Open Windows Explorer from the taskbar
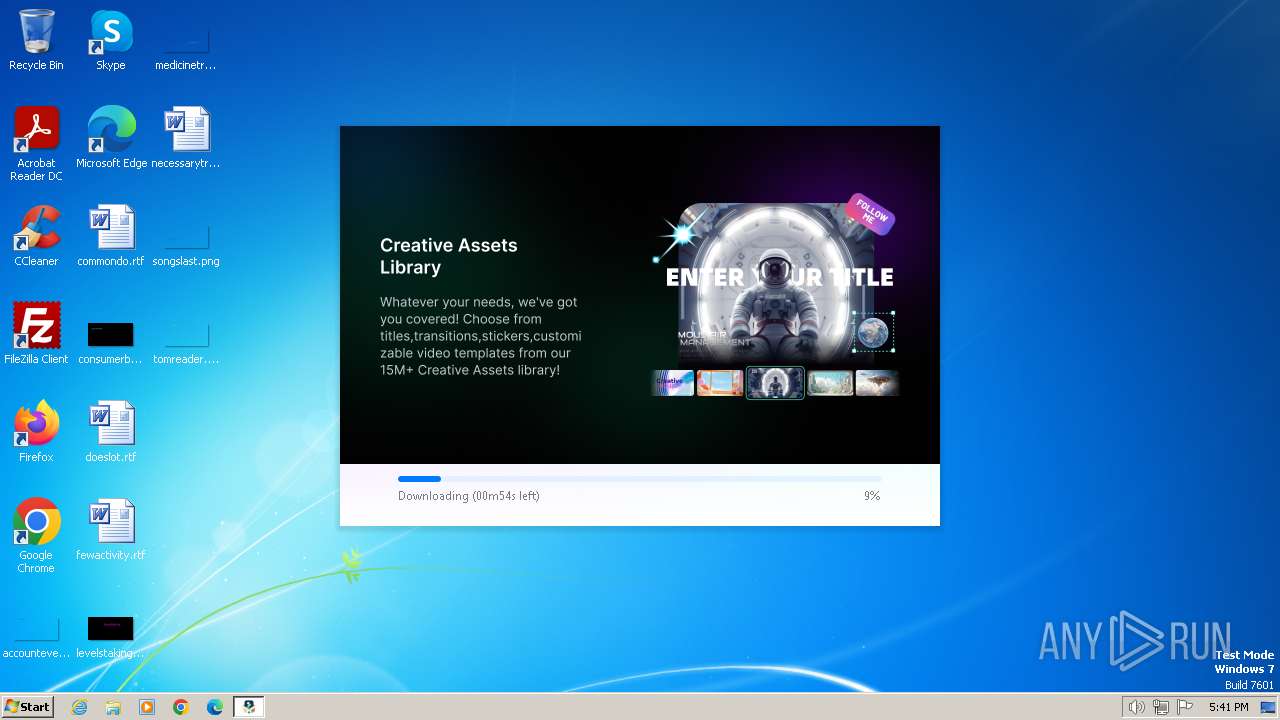Viewport: 1280px width, 720px height. (113, 707)
